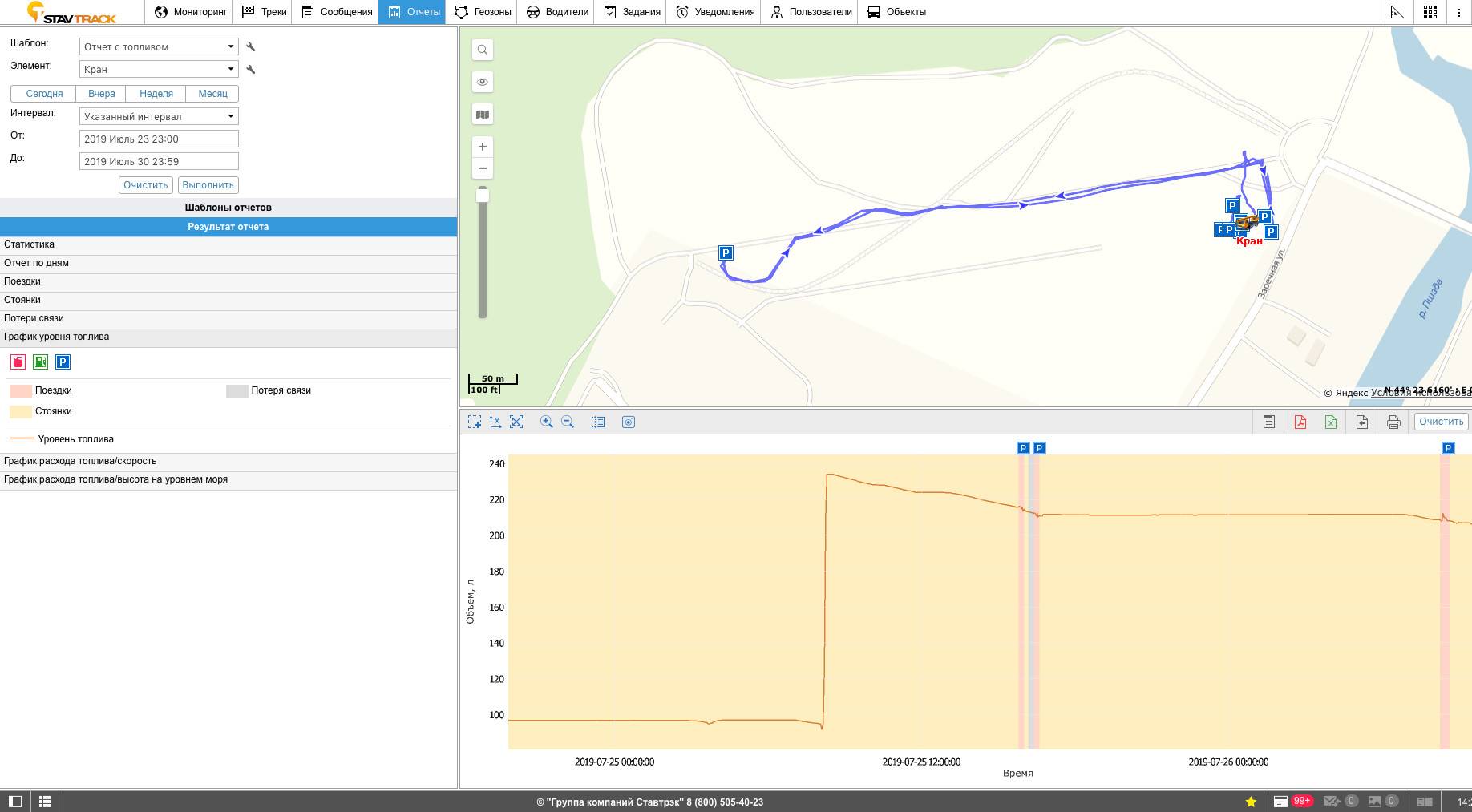Image resolution: width=1472 pixels, height=812 pixels.
Task: Click the От start date field
Action: tap(159, 139)
